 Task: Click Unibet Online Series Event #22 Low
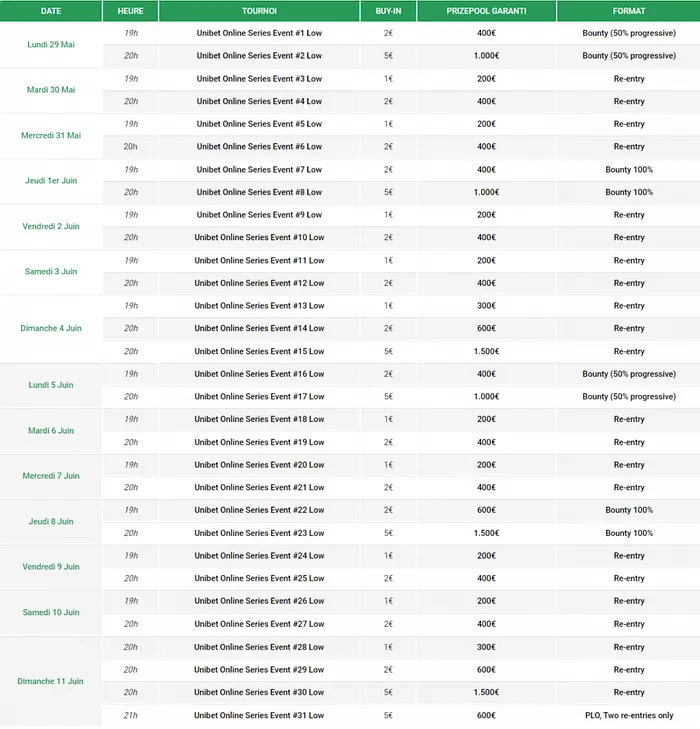click(x=259, y=510)
